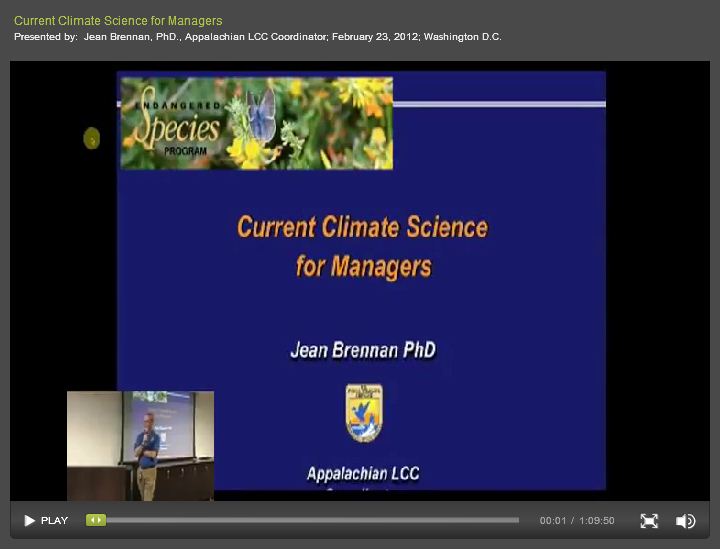Click the blue butterfly in the banner image
The width and height of the screenshot is (722, 550).
click(x=261, y=113)
